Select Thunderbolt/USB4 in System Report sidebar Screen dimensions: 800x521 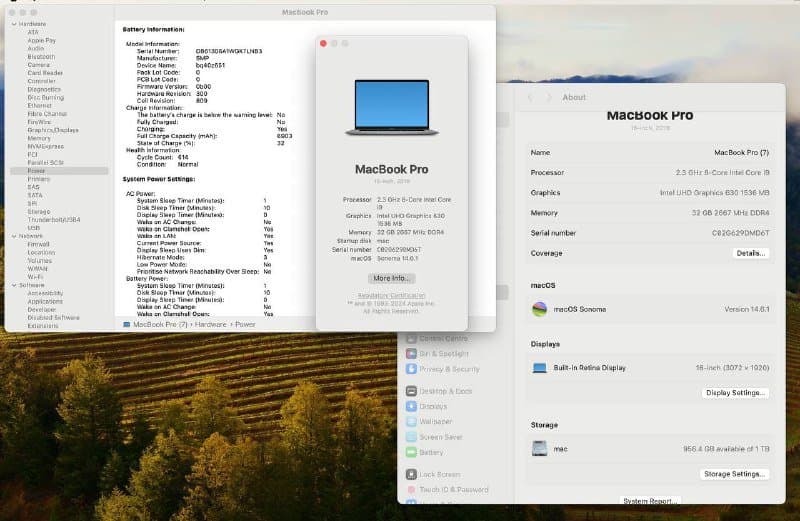click(54, 220)
